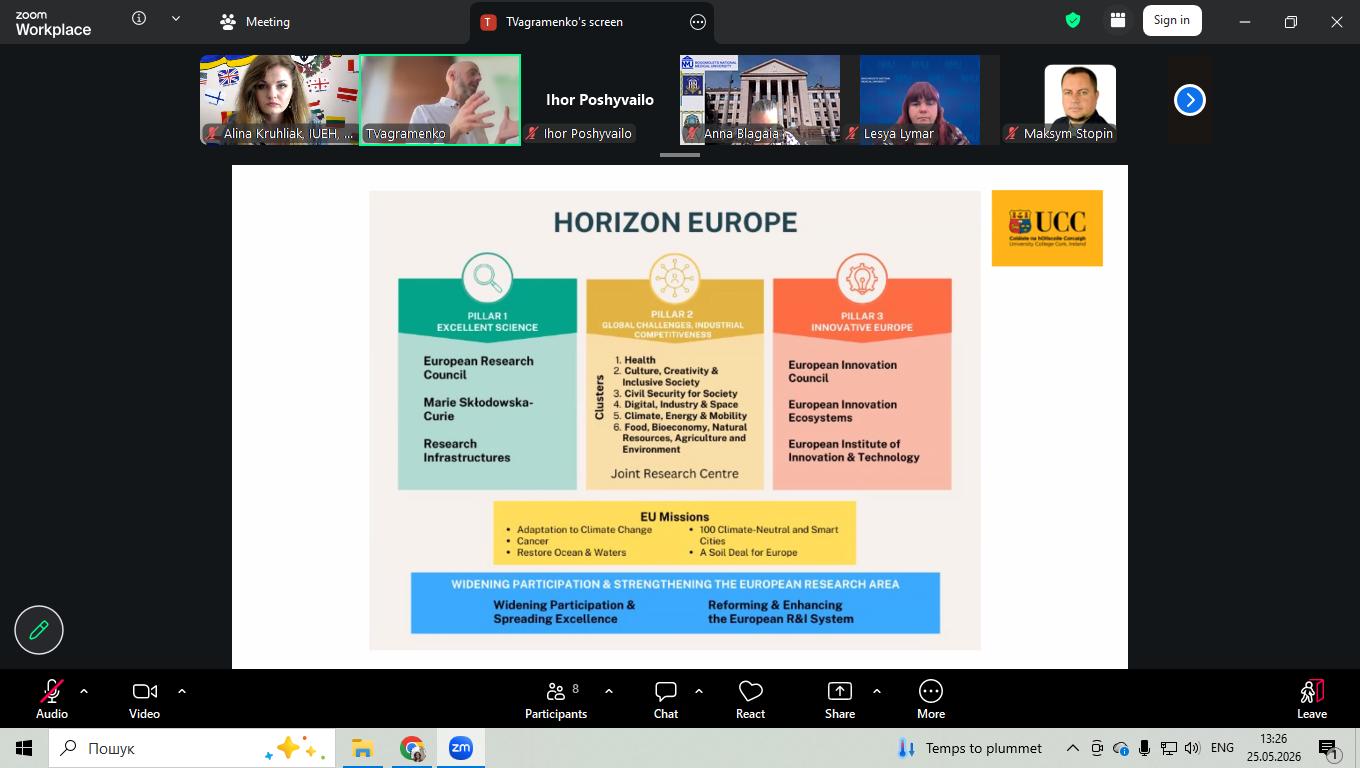Image resolution: width=1360 pixels, height=768 pixels.
Task: Click the Meet Now camera tray icon
Action: point(1097,748)
